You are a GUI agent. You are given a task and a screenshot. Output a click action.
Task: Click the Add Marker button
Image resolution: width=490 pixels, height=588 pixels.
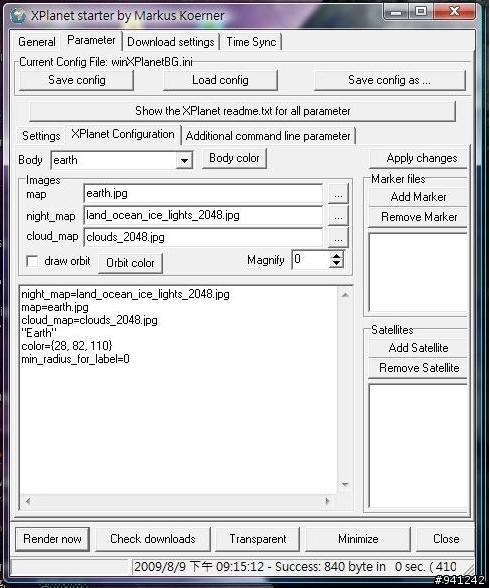(x=418, y=197)
